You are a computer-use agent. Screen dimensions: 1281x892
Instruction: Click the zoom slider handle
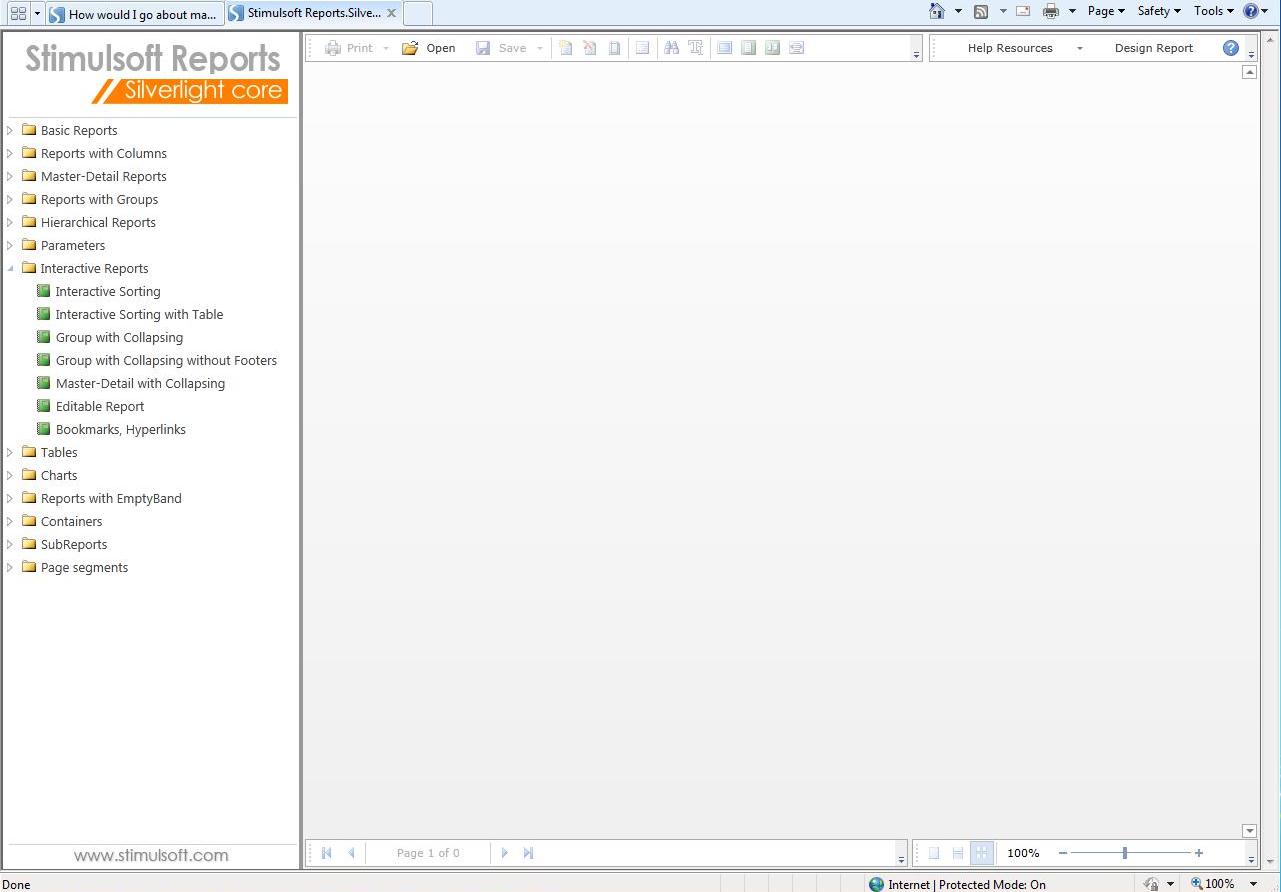1125,853
